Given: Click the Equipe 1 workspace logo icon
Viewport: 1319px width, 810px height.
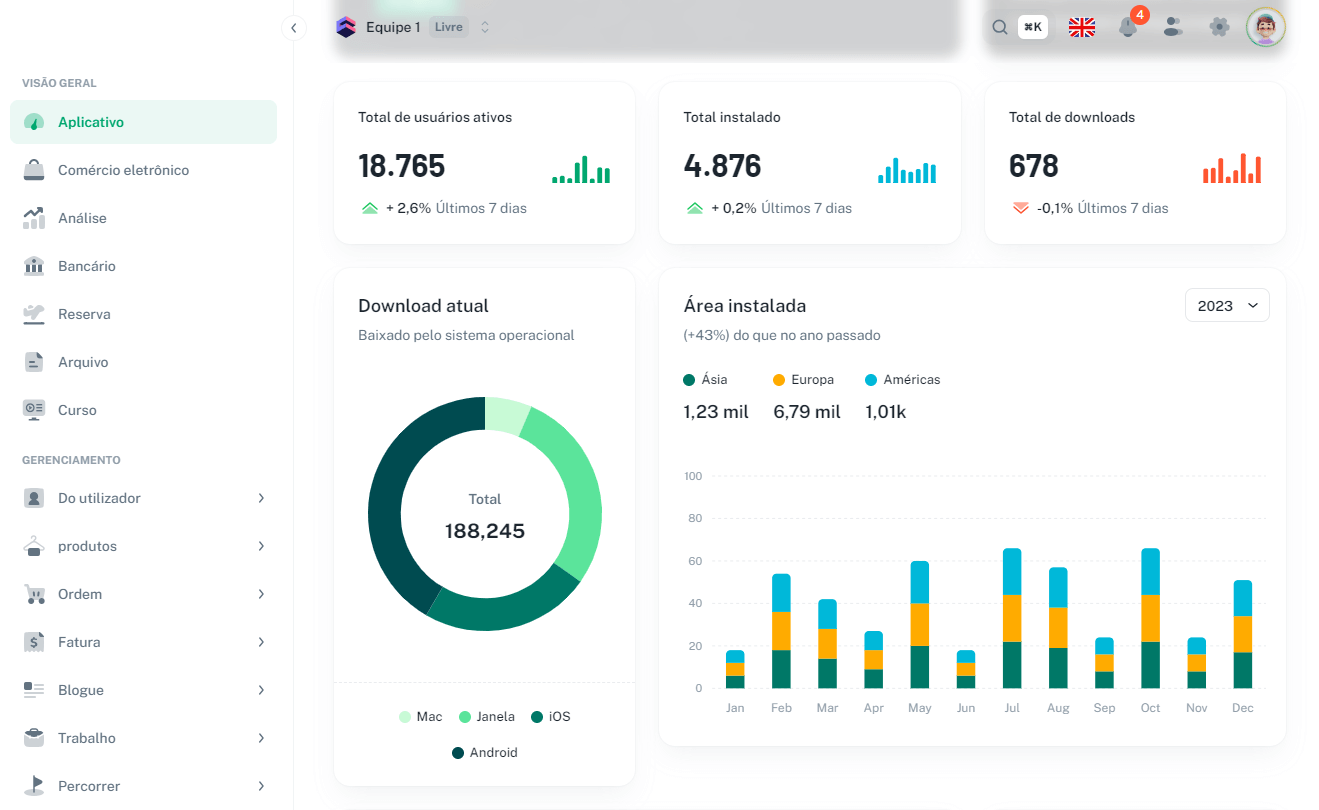Looking at the screenshot, I should [x=346, y=27].
